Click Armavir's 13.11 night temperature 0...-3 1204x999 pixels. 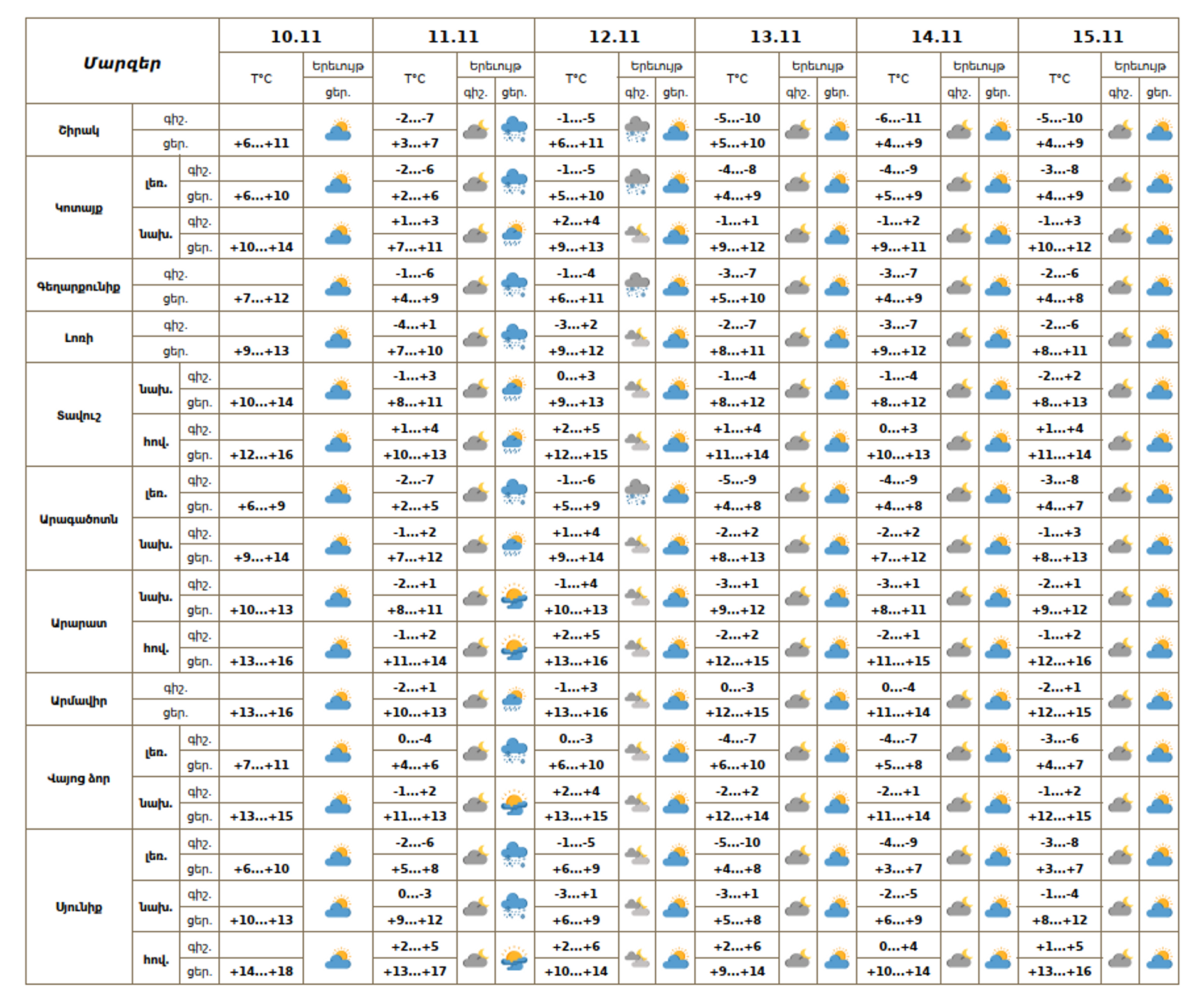[x=737, y=687]
